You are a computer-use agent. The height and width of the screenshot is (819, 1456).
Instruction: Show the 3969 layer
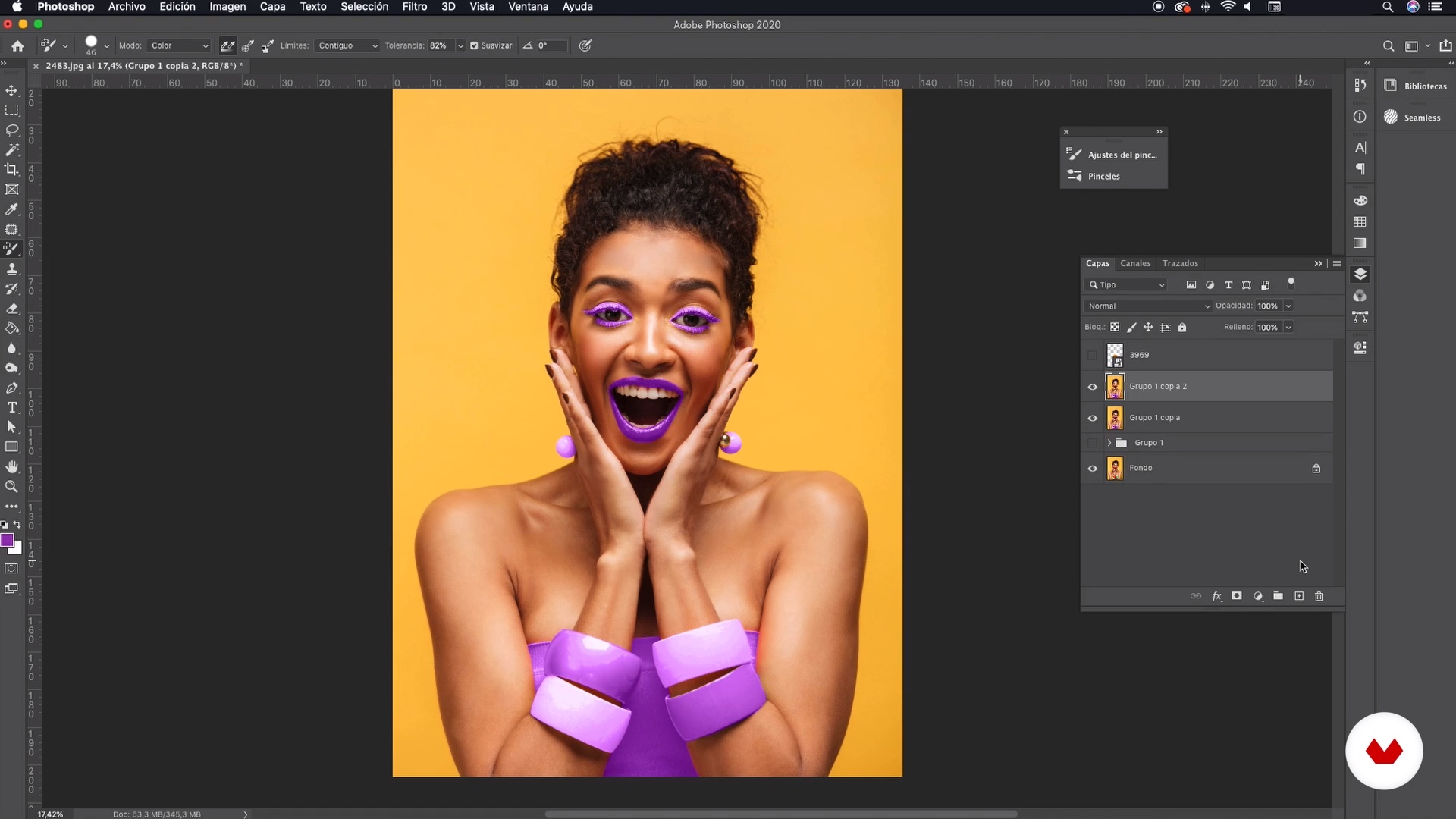[x=1093, y=355]
